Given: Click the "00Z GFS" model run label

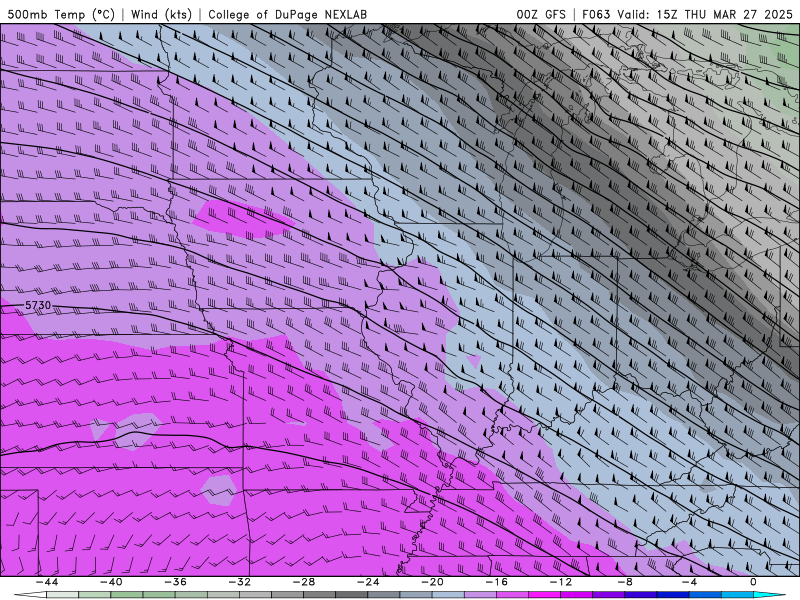Looking at the screenshot, I should [541, 14].
